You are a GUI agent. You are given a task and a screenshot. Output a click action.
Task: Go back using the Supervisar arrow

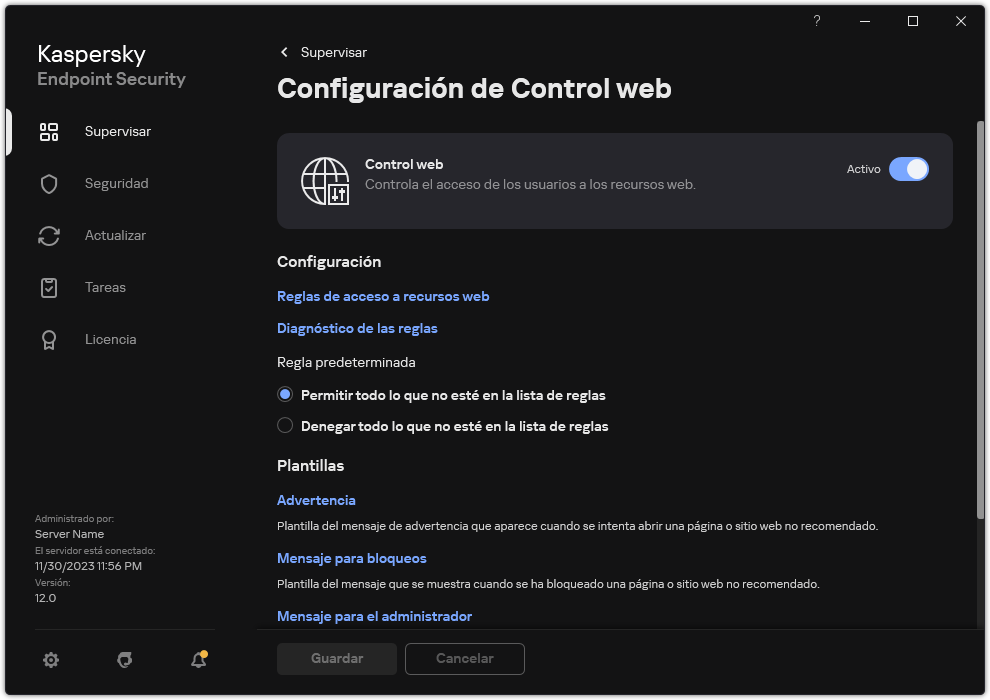pos(284,52)
